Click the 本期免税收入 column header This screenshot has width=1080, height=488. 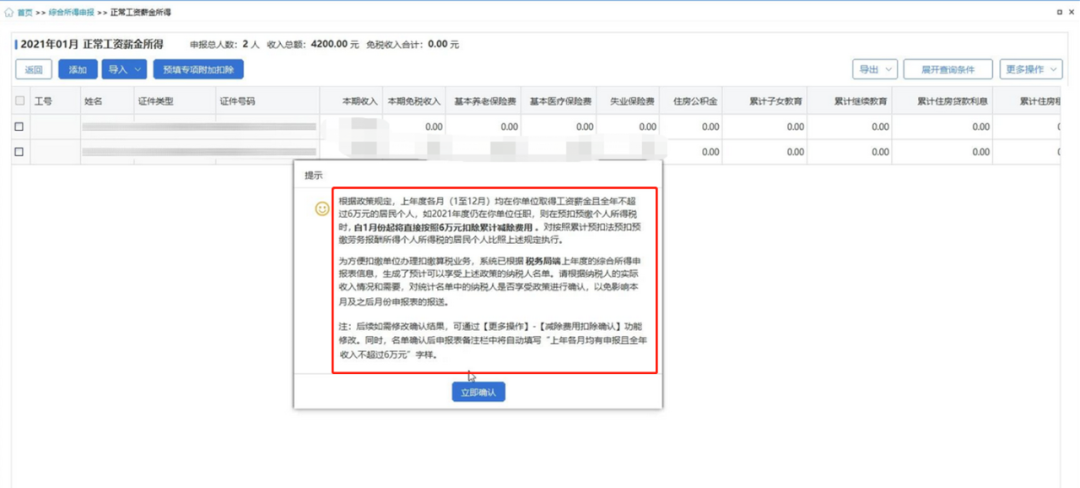click(414, 101)
